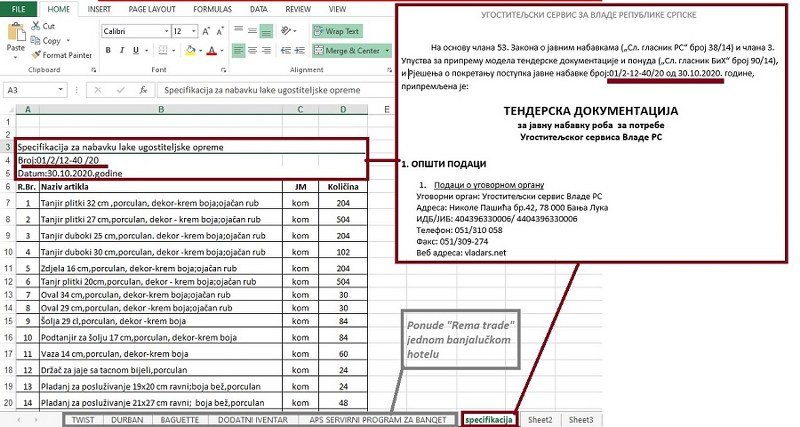This screenshot has height=427, width=800.
Task: Select column B header
Action: coord(161,109)
